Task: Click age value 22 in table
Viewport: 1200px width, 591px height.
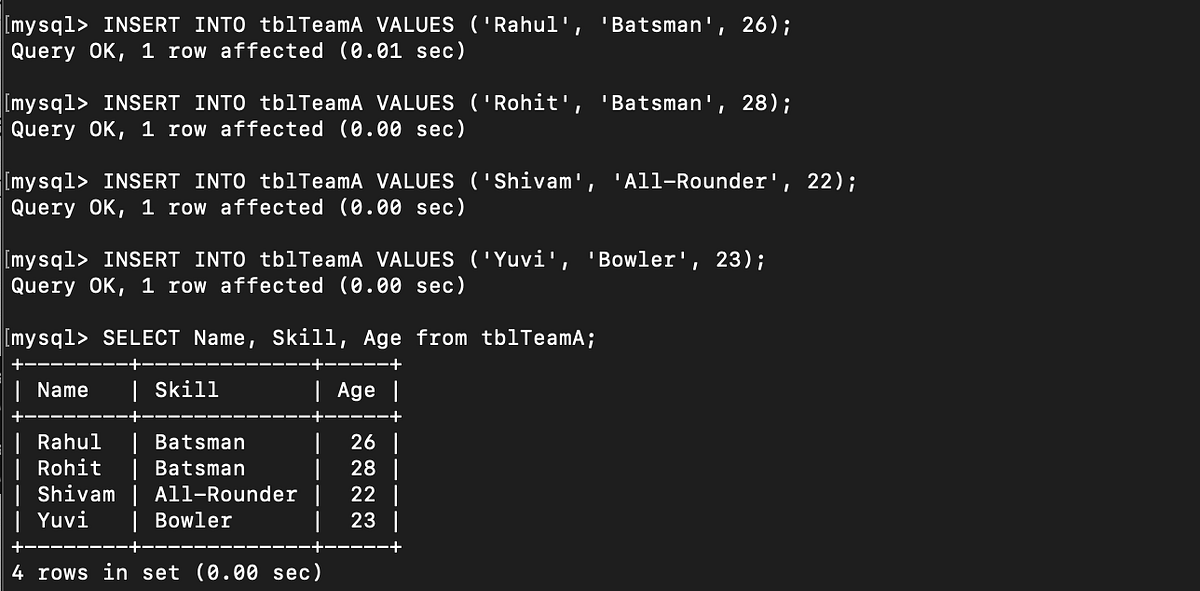Action: click(363, 494)
